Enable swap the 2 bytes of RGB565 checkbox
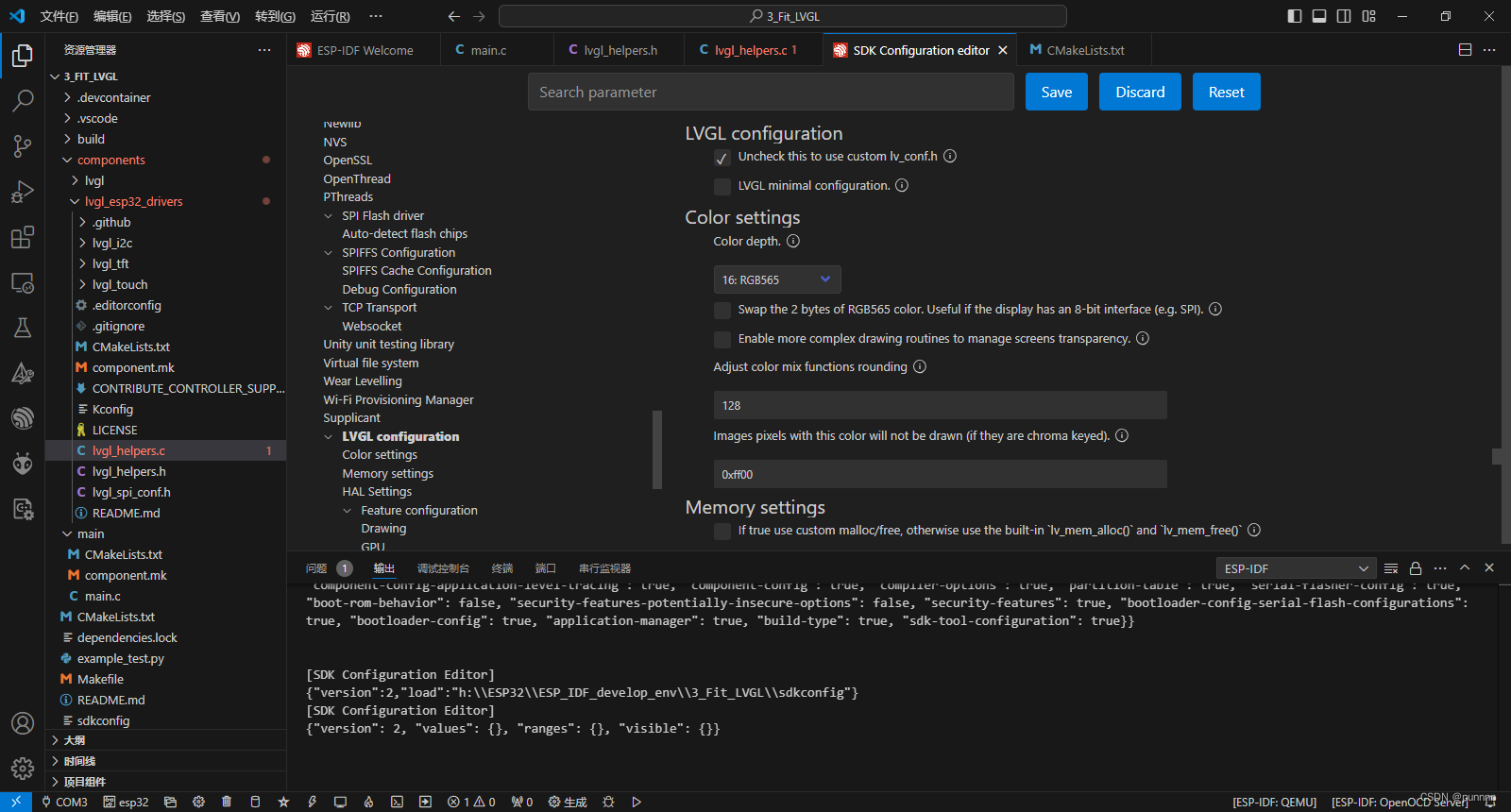This screenshot has height=812, width=1511. click(x=722, y=311)
